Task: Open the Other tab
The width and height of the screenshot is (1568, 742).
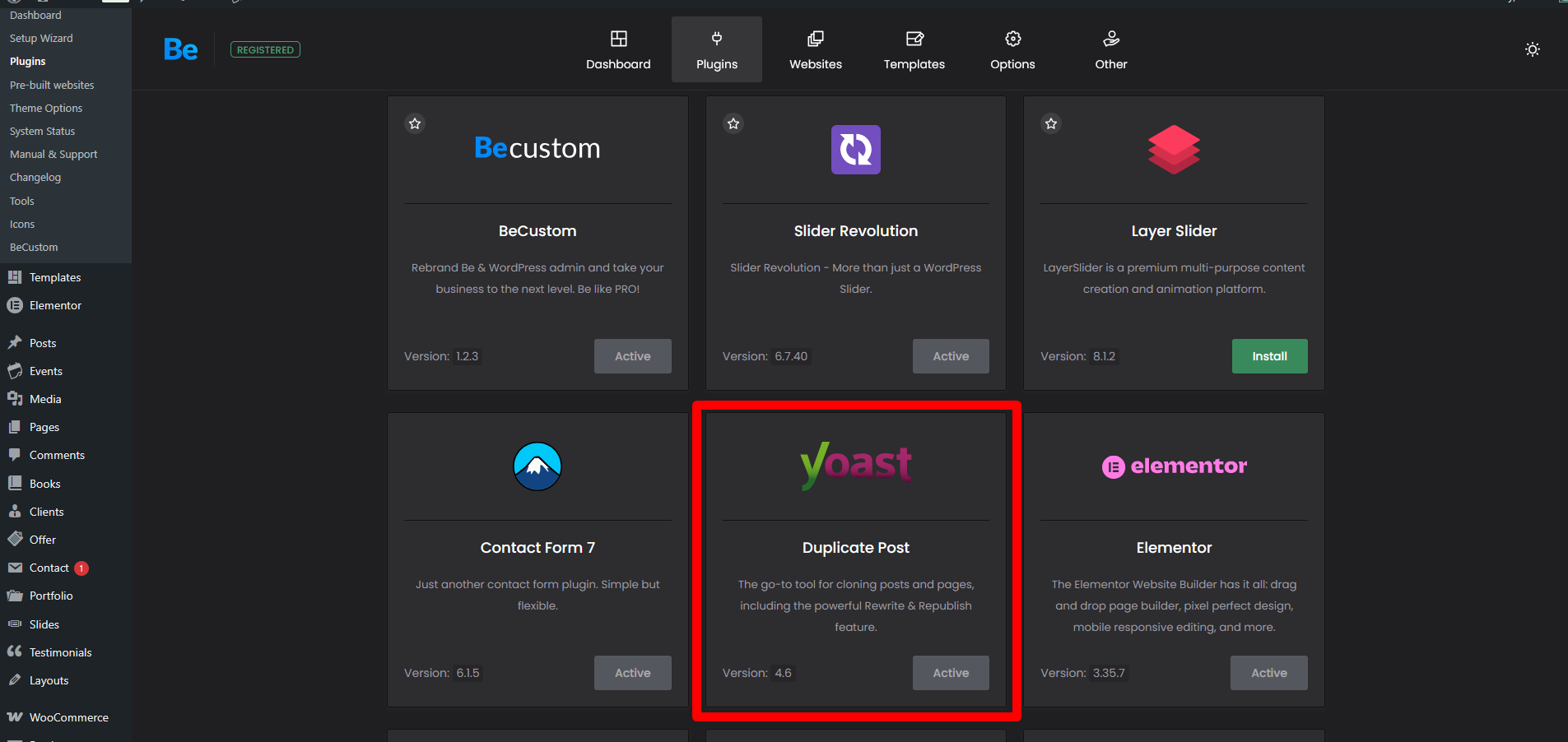Action: 1110,49
